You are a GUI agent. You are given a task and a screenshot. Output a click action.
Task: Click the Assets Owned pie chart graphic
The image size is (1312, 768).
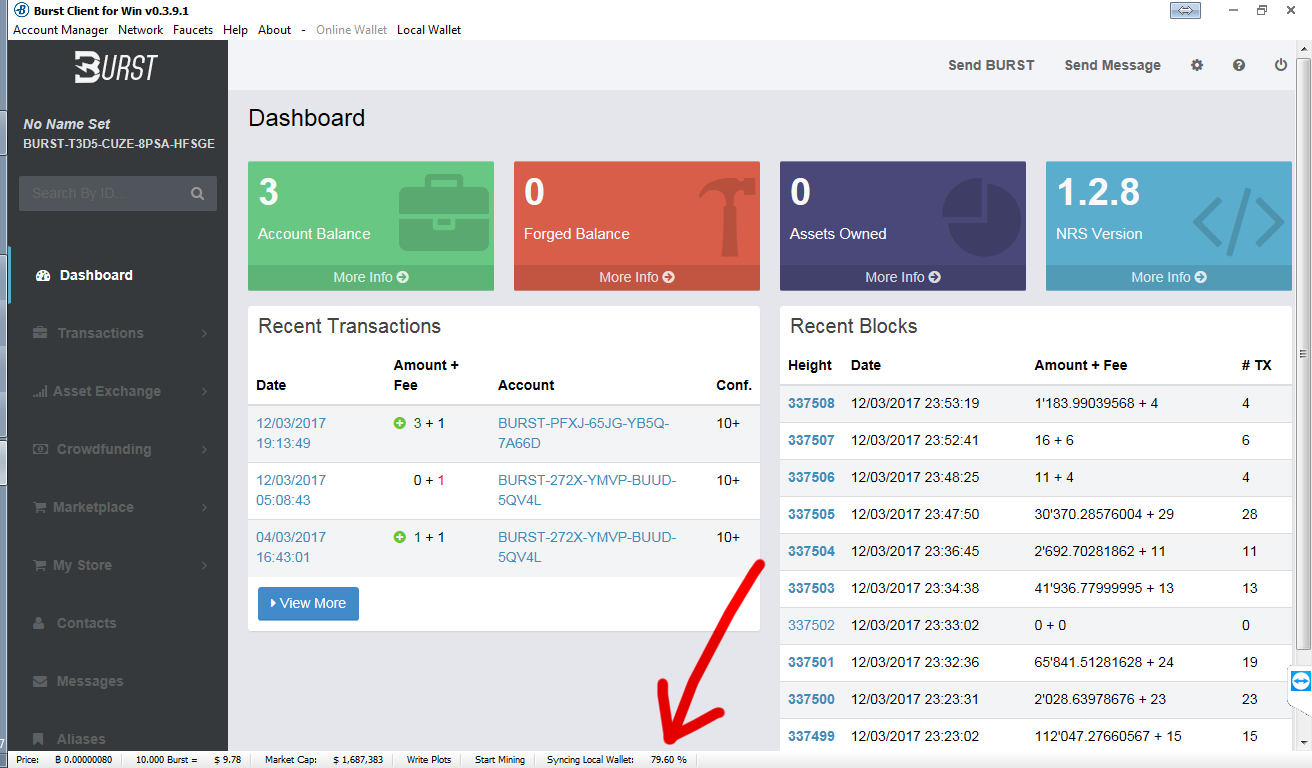point(981,217)
